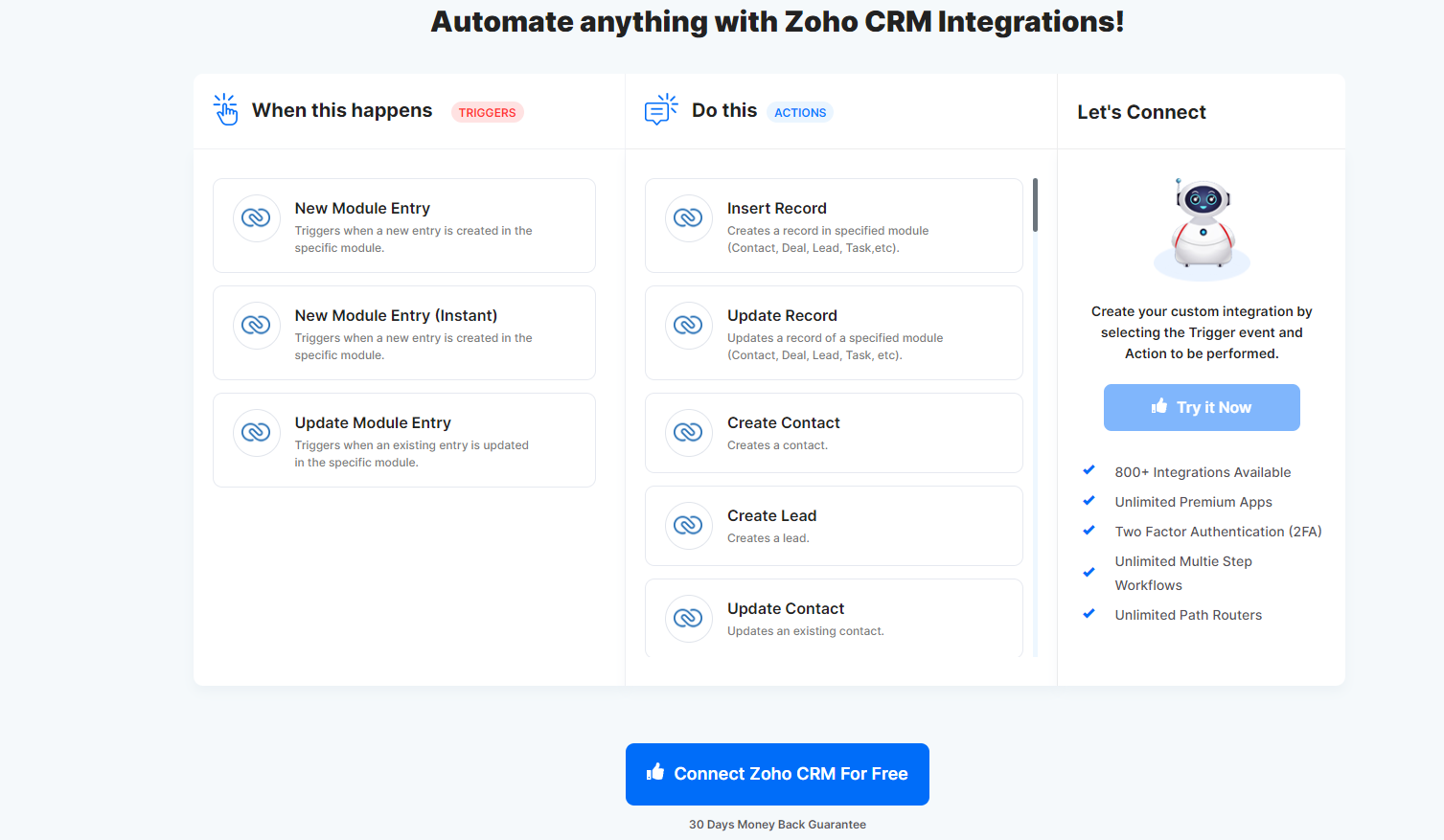This screenshot has width=1444, height=840.
Task: Click the Update Record description text
Action: pyautogui.click(x=836, y=347)
